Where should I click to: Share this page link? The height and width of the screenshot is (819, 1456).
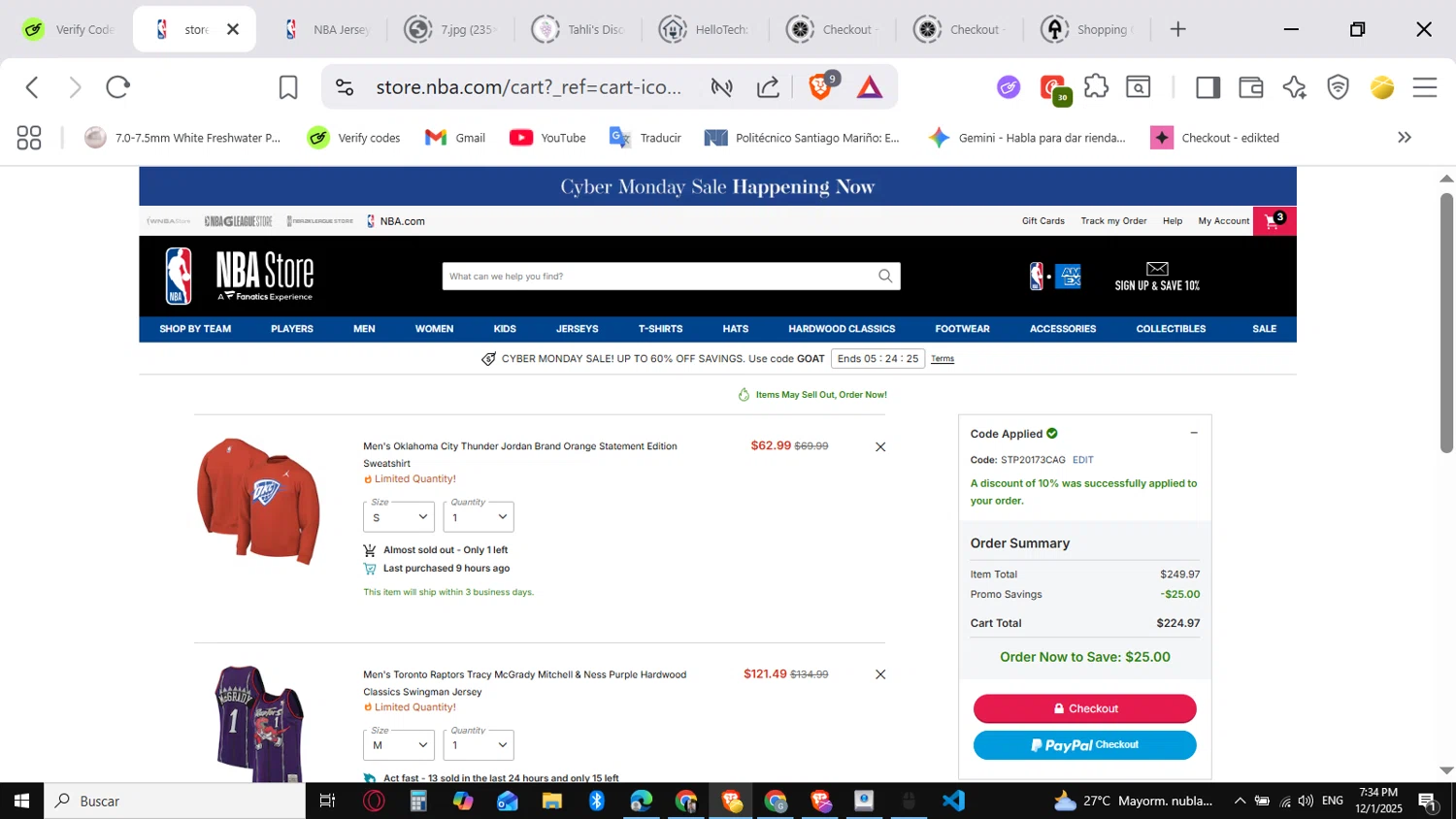pos(769,87)
